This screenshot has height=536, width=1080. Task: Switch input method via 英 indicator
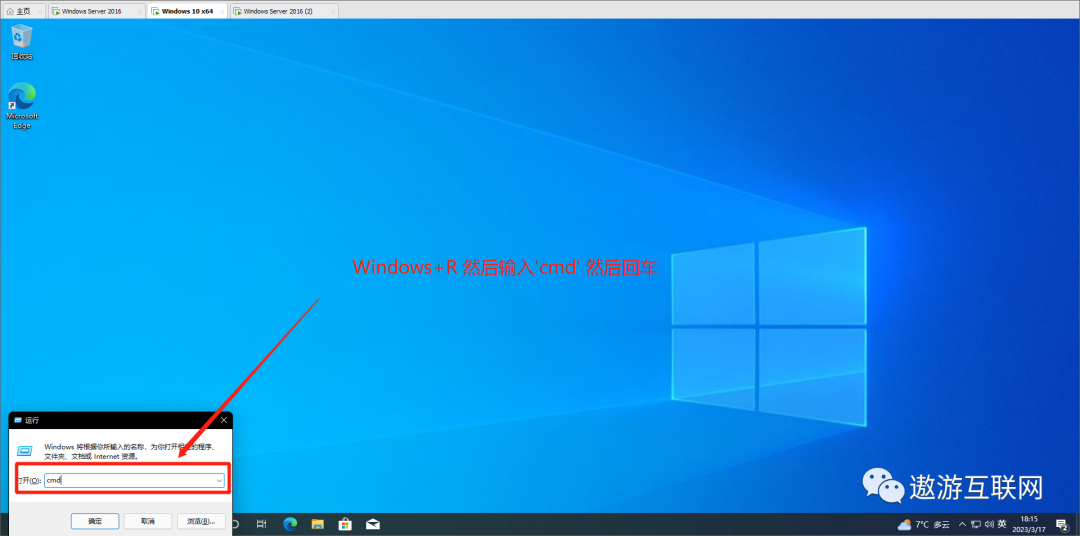click(1001, 524)
